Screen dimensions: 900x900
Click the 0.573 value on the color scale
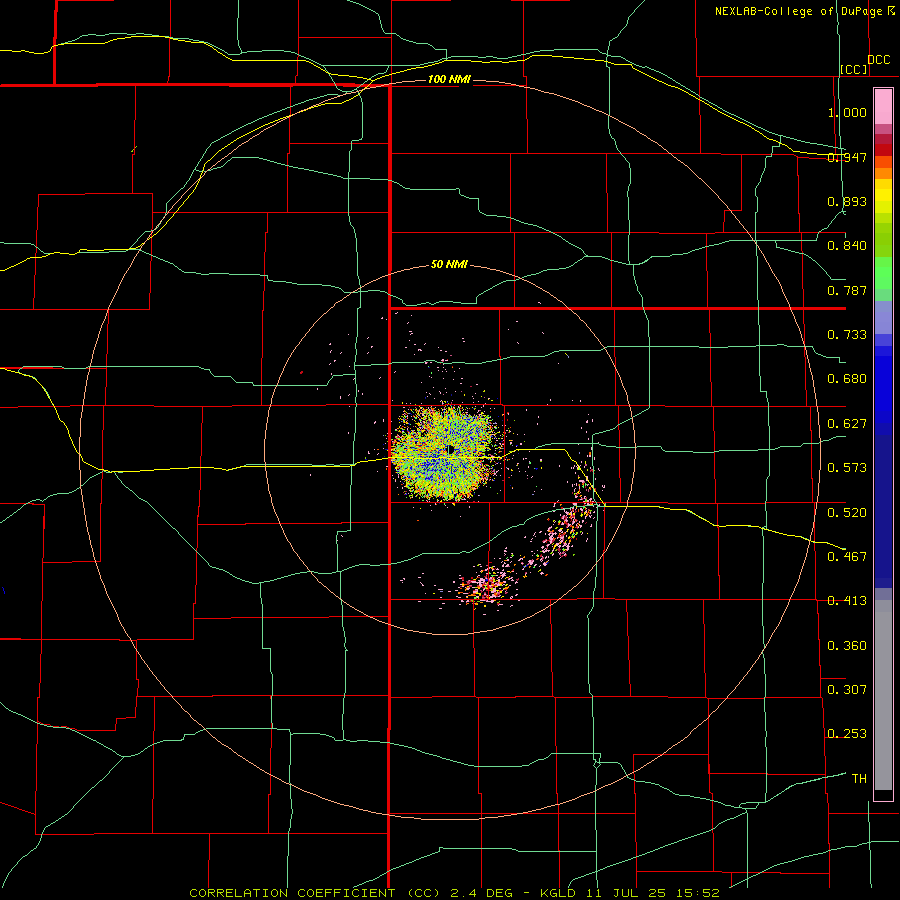847,468
